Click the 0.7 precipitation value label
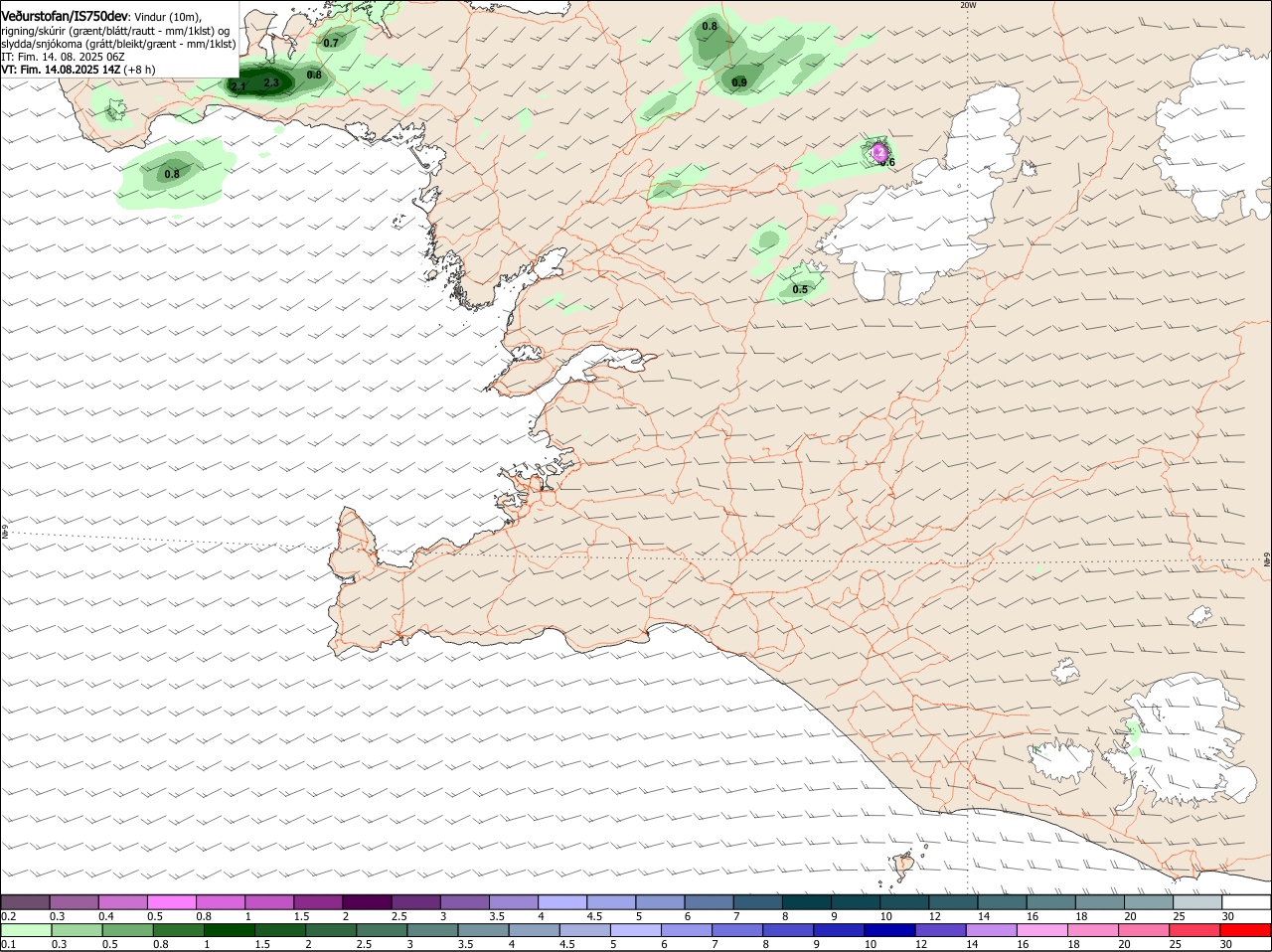 click(x=331, y=43)
